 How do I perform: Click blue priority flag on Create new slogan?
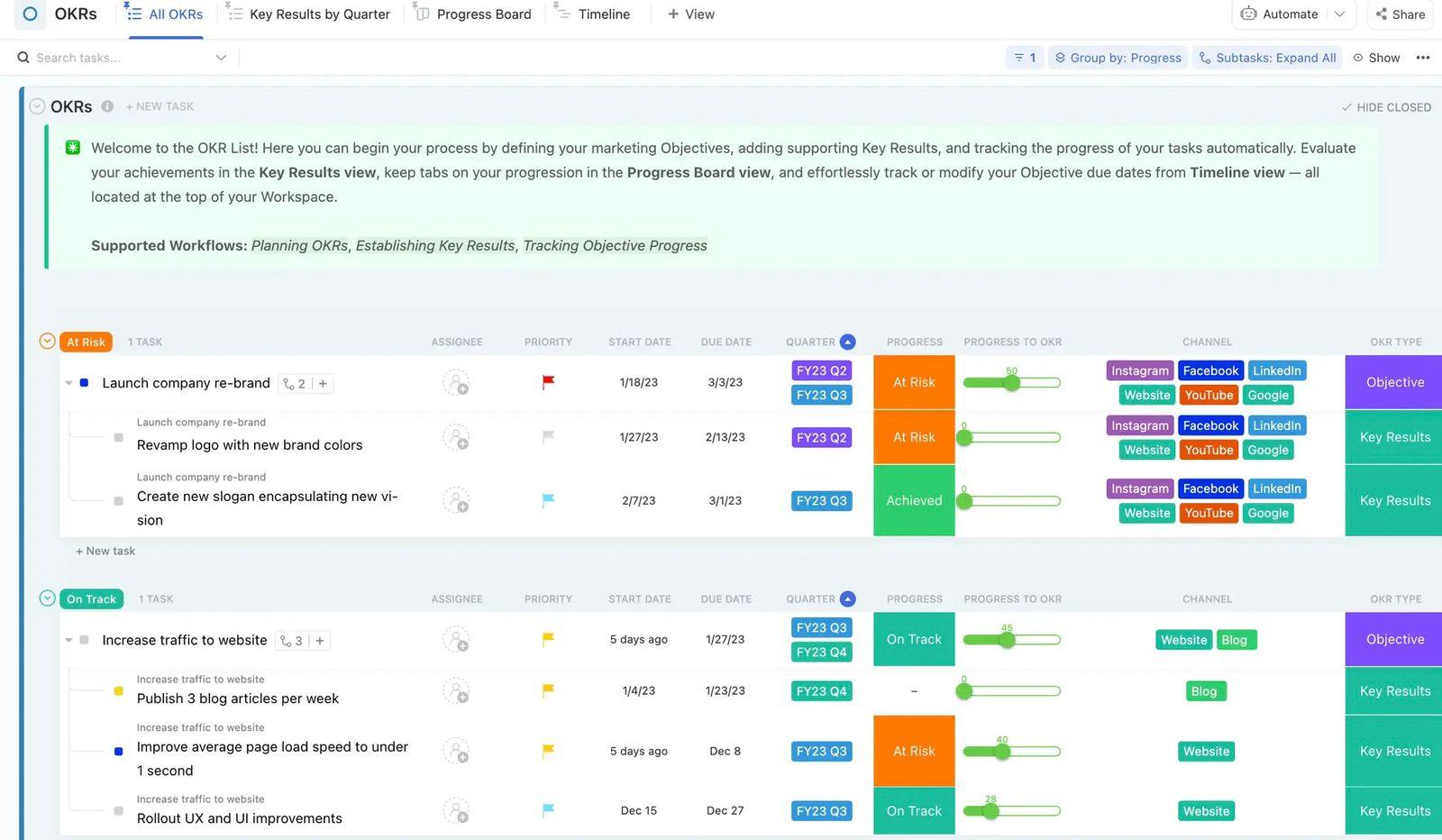pyautogui.click(x=548, y=500)
